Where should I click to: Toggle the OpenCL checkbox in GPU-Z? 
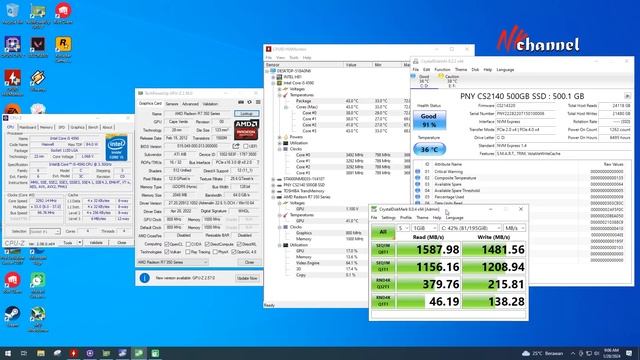tap(167, 244)
